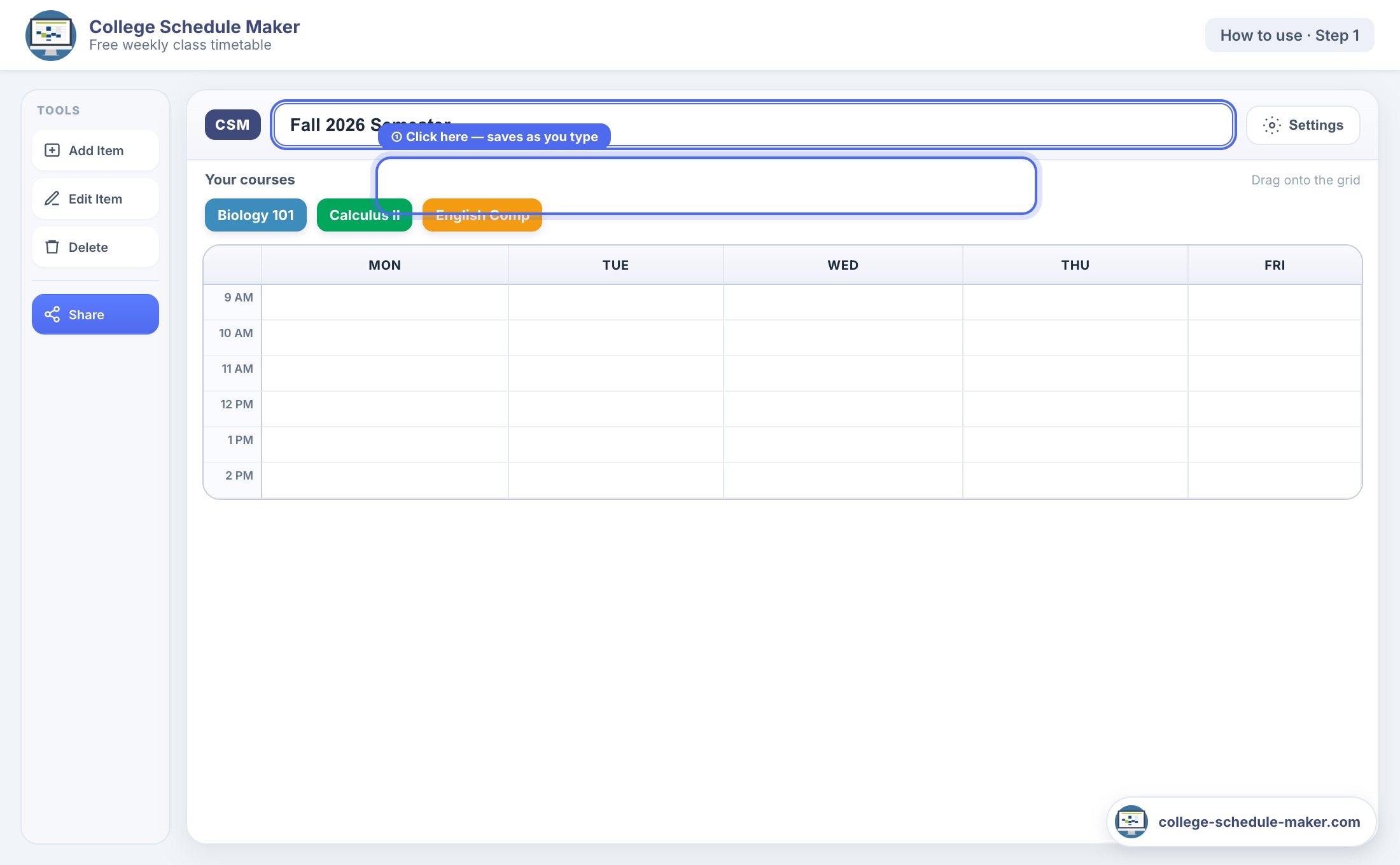Click the College Schedule Maker title text

(x=194, y=27)
